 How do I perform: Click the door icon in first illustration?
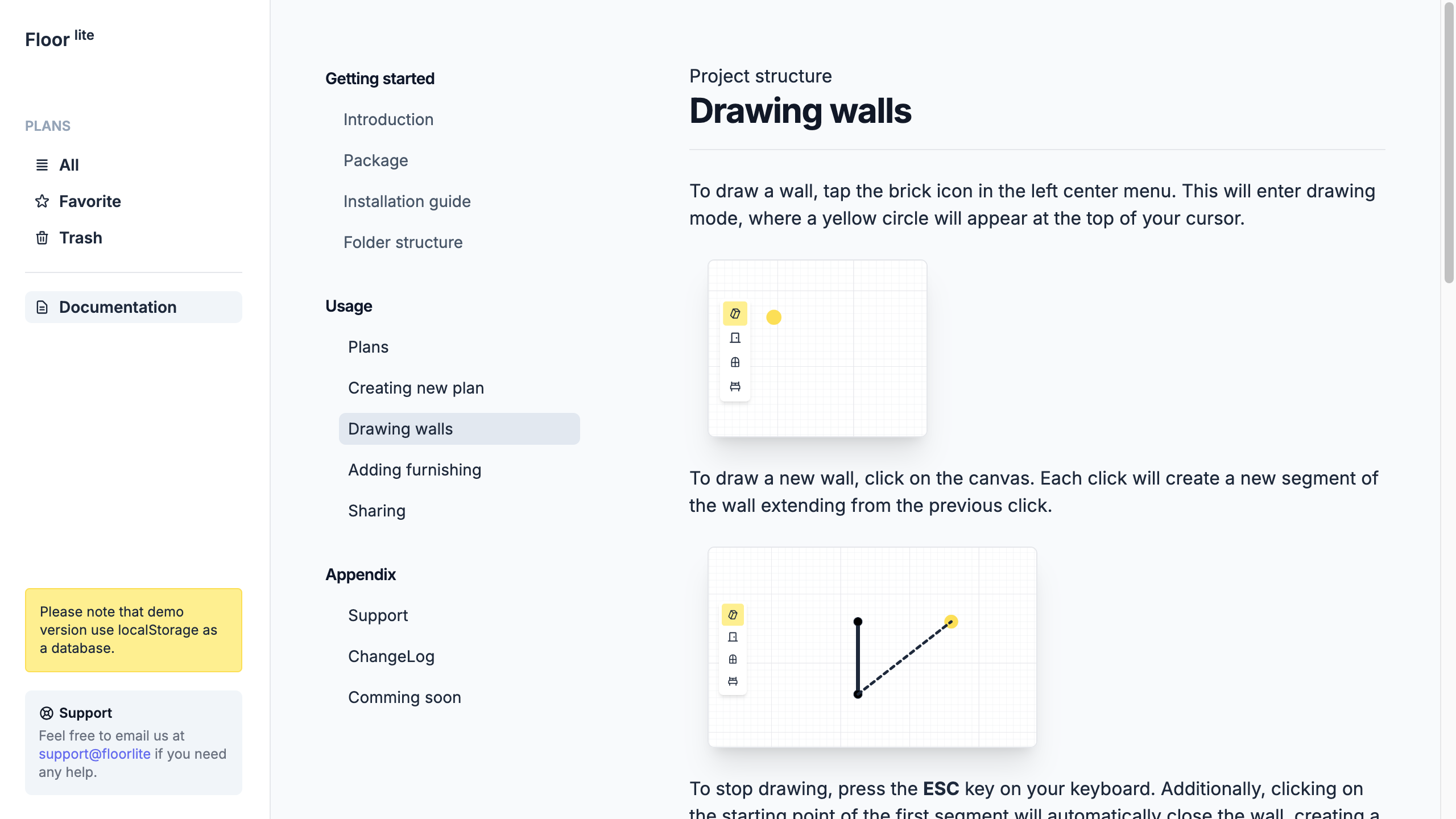click(x=735, y=338)
